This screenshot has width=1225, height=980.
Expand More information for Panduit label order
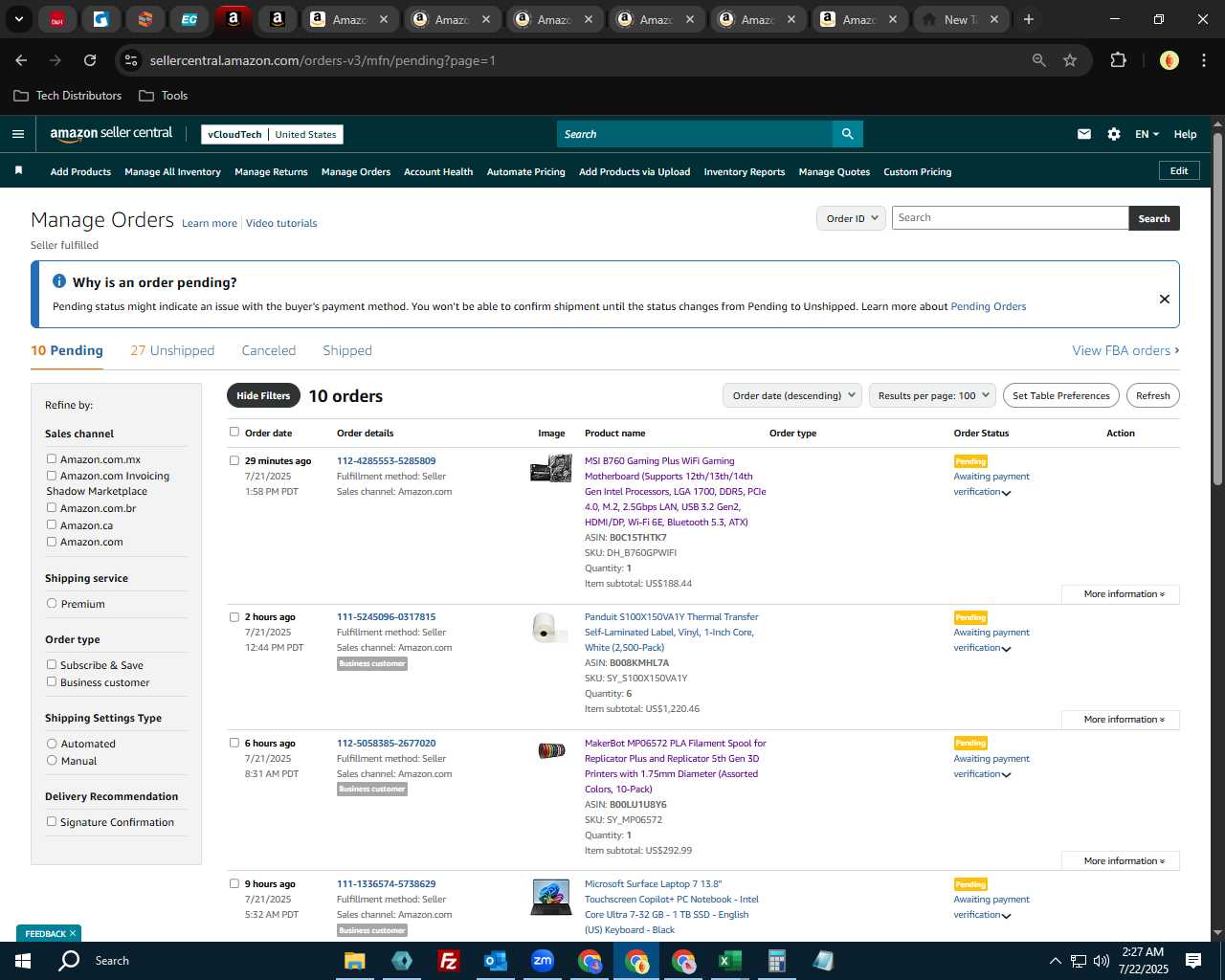tap(1121, 720)
